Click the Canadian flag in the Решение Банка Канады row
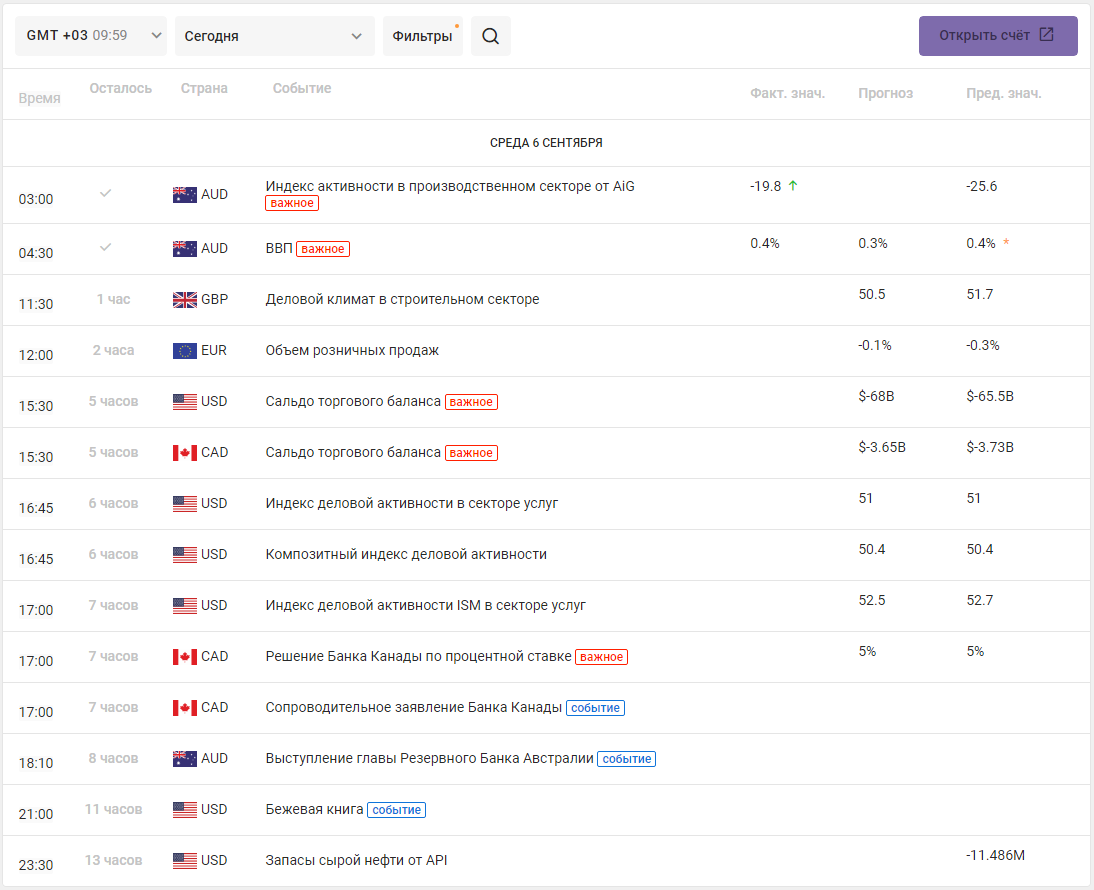Image resolution: width=1094 pixels, height=890 pixels. (x=185, y=656)
